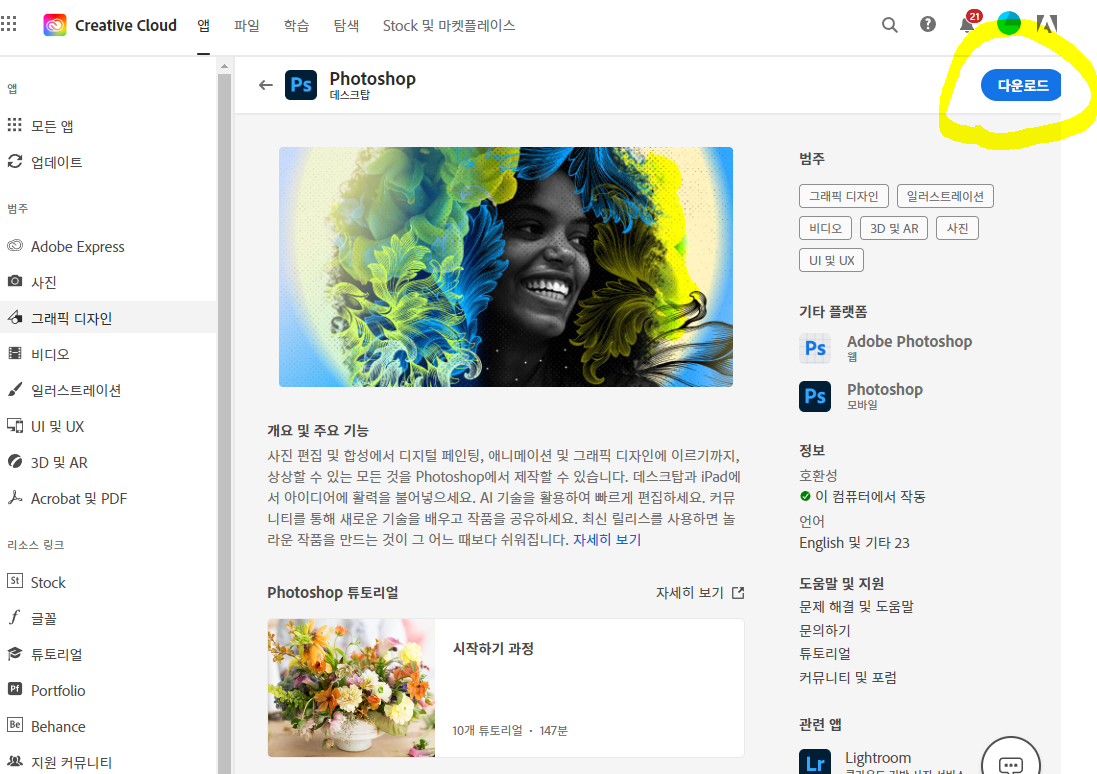Image resolution: width=1097 pixels, height=774 pixels.
Task: Click the 일러스트레이션 category tag
Action: point(945,196)
